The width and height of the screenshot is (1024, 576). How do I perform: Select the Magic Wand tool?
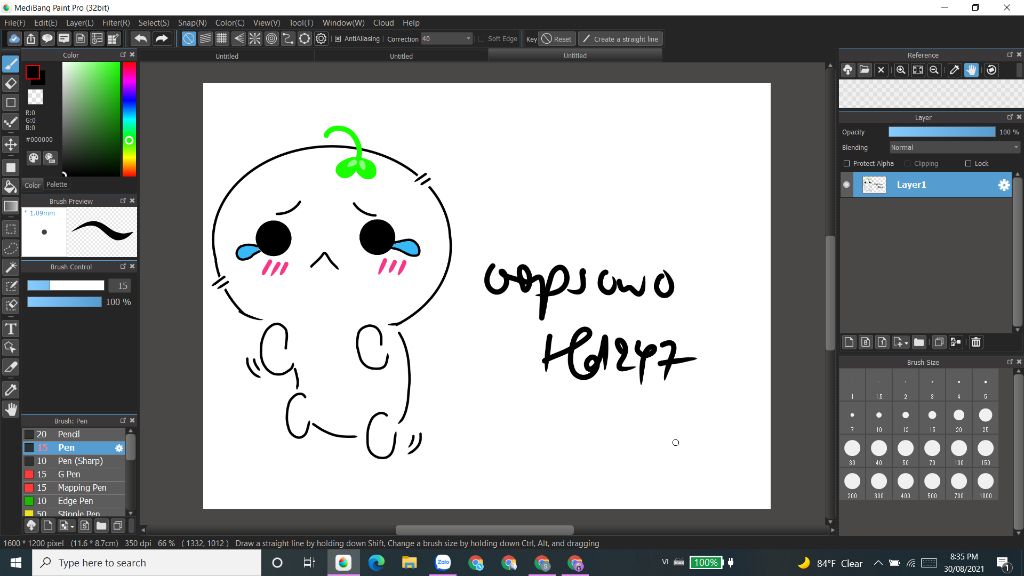[11, 268]
